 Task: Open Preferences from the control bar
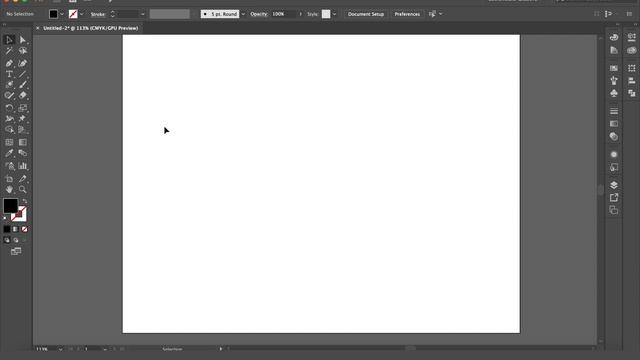click(407, 14)
